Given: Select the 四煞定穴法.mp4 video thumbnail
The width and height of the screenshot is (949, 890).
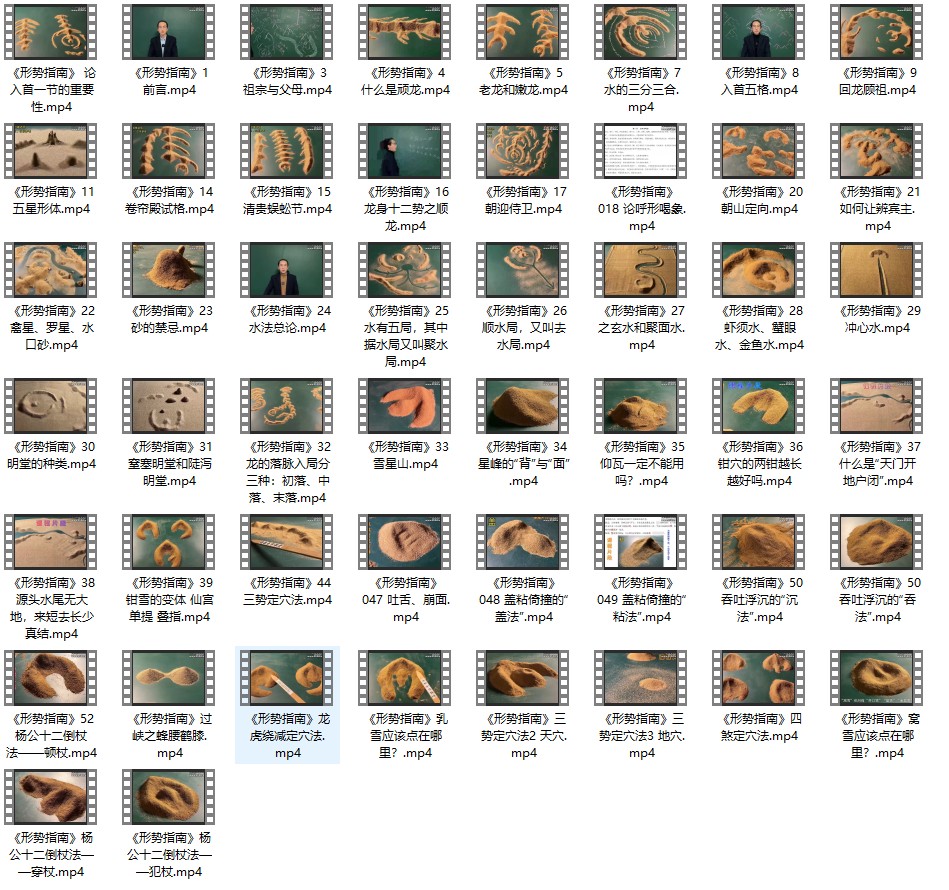Looking at the screenshot, I should pos(760,678).
